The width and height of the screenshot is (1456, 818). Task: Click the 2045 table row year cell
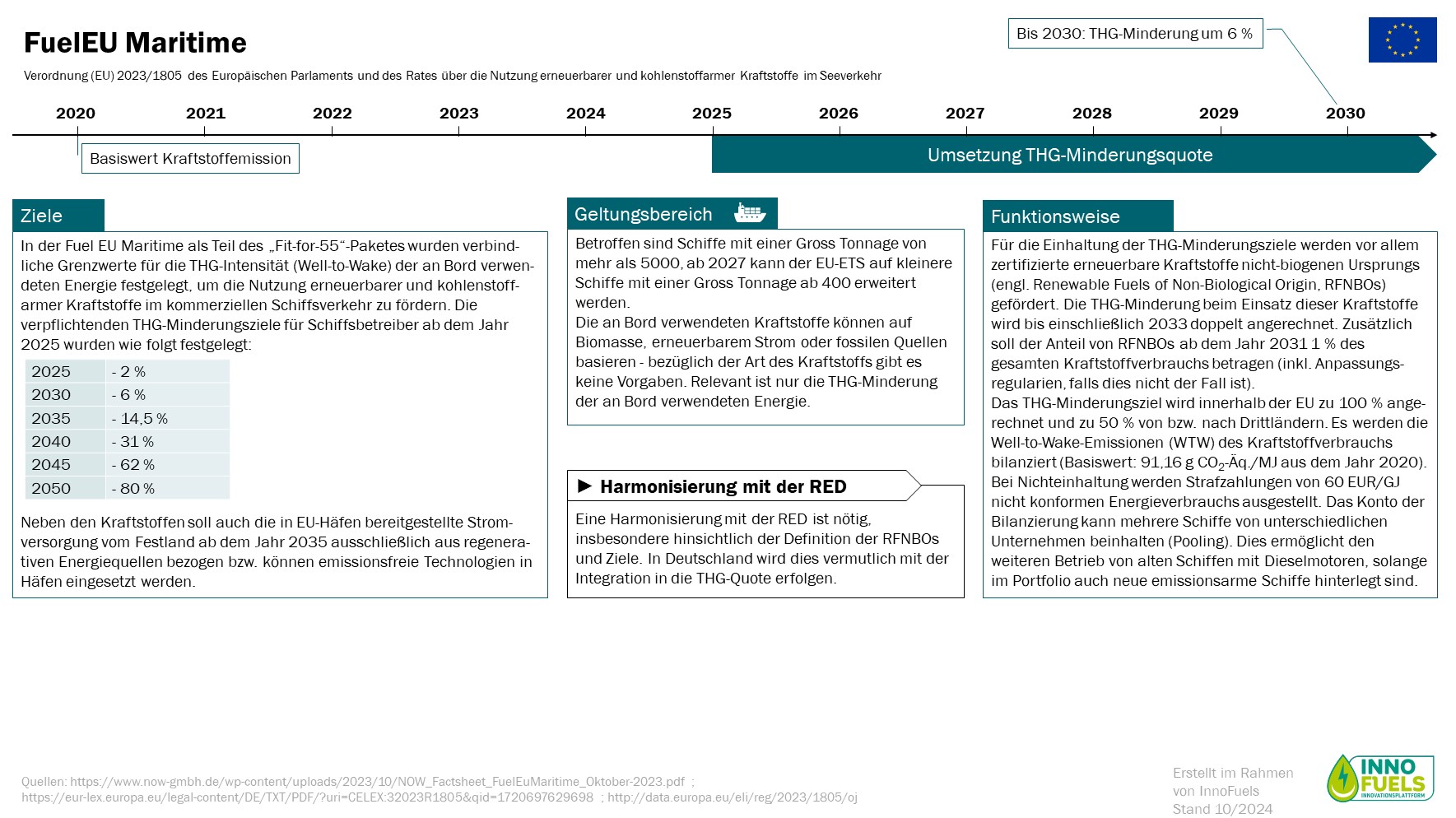pos(65,465)
